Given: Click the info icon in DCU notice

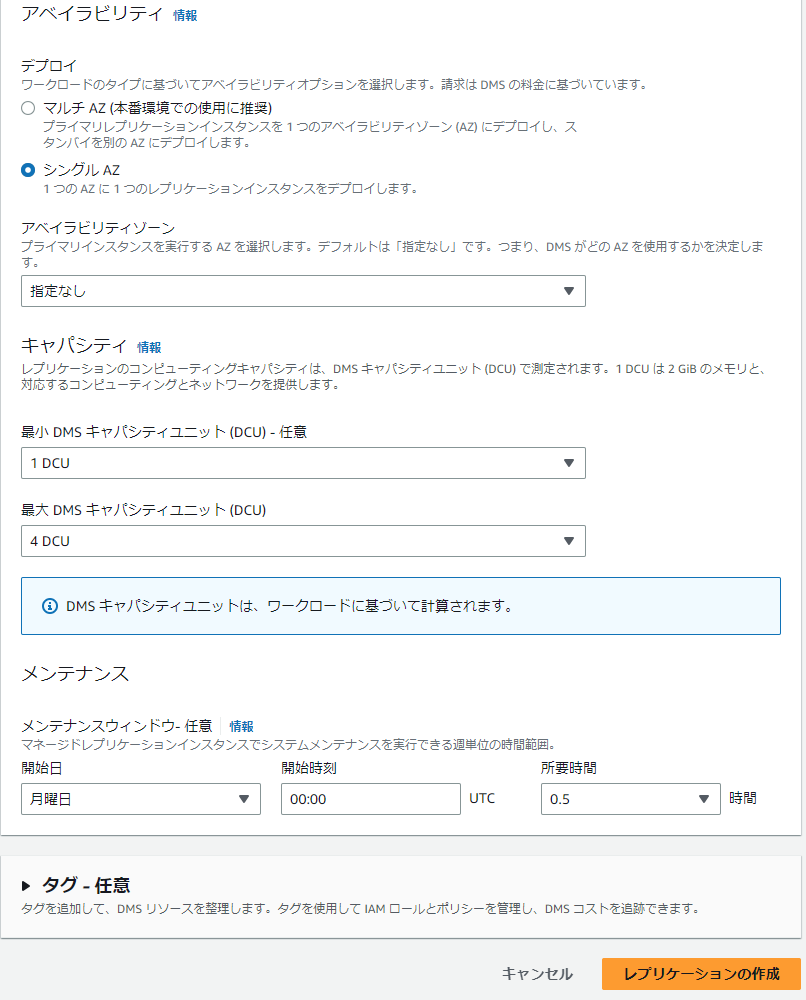Looking at the screenshot, I should point(50,606).
